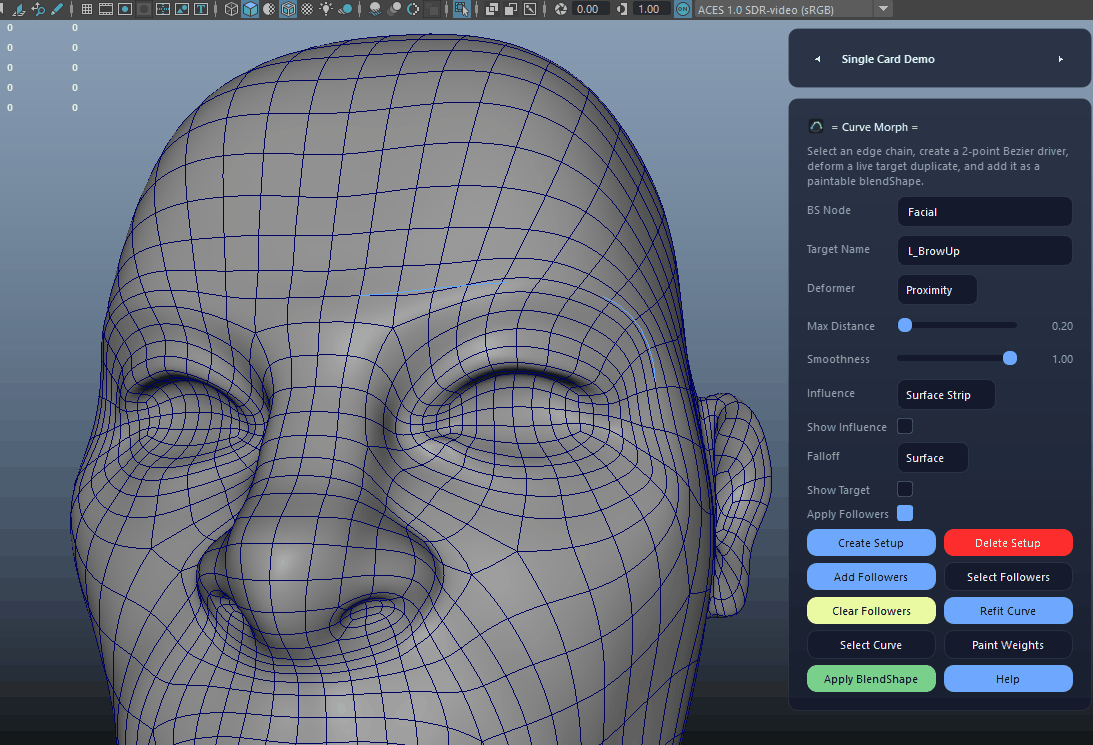Screen dimensions: 1093x745
Task: Click the Smoothness slider handle
Action: (x=1009, y=358)
